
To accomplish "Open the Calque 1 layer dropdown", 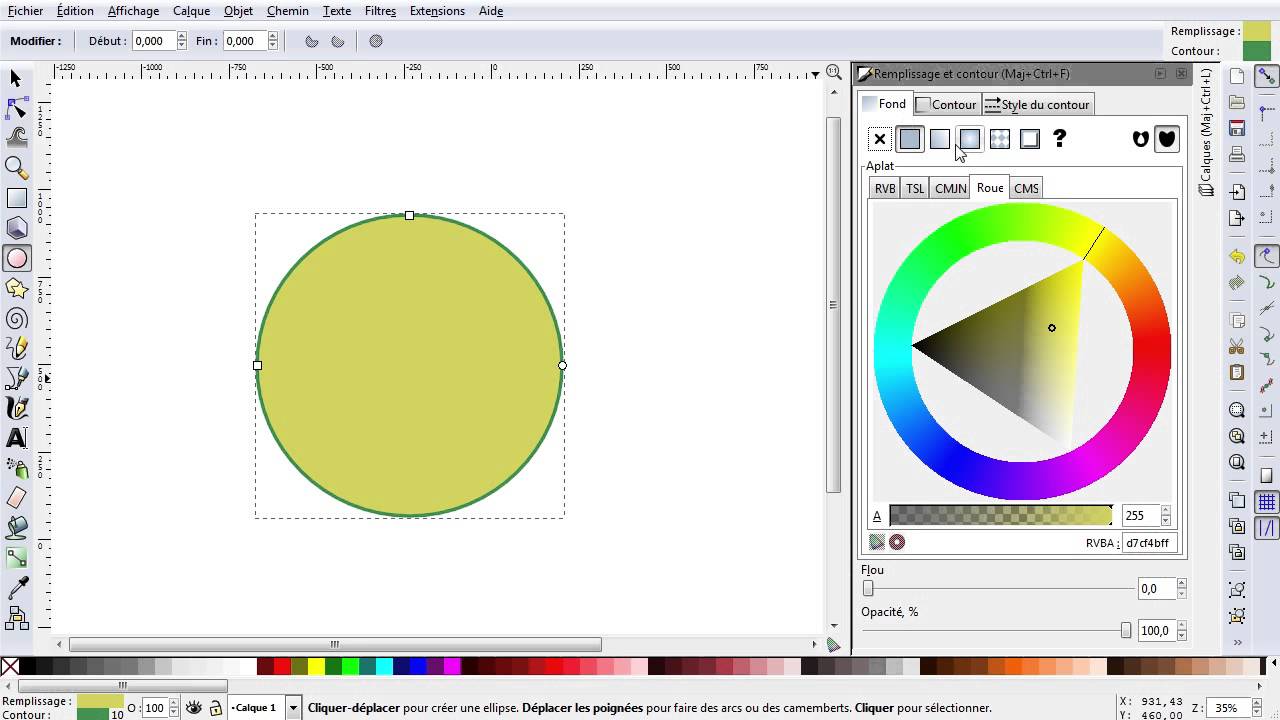I will coord(293,708).
